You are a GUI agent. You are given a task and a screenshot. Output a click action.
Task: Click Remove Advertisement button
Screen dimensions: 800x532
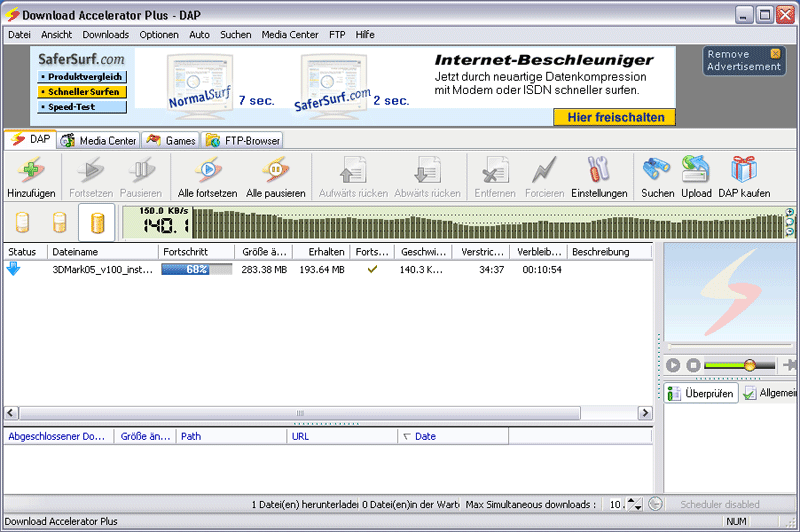743,61
